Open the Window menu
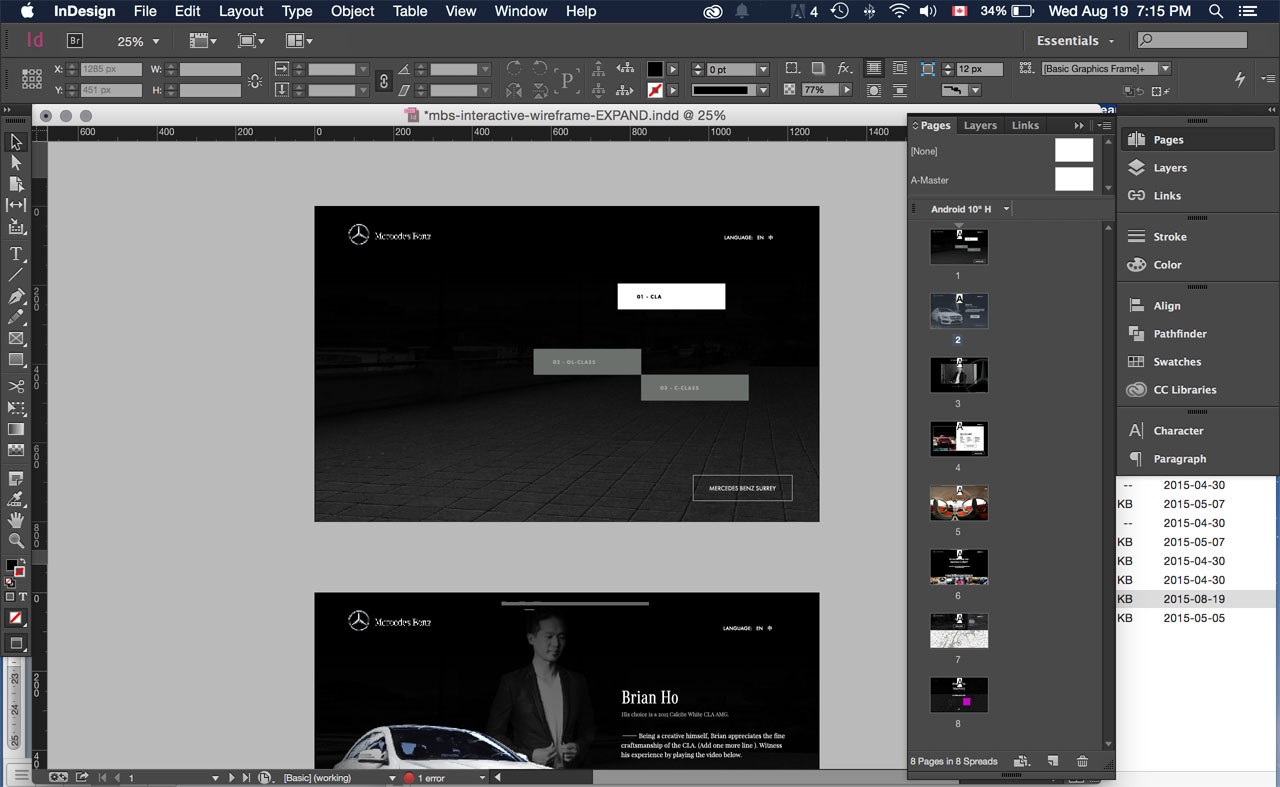 click(520, 11)
